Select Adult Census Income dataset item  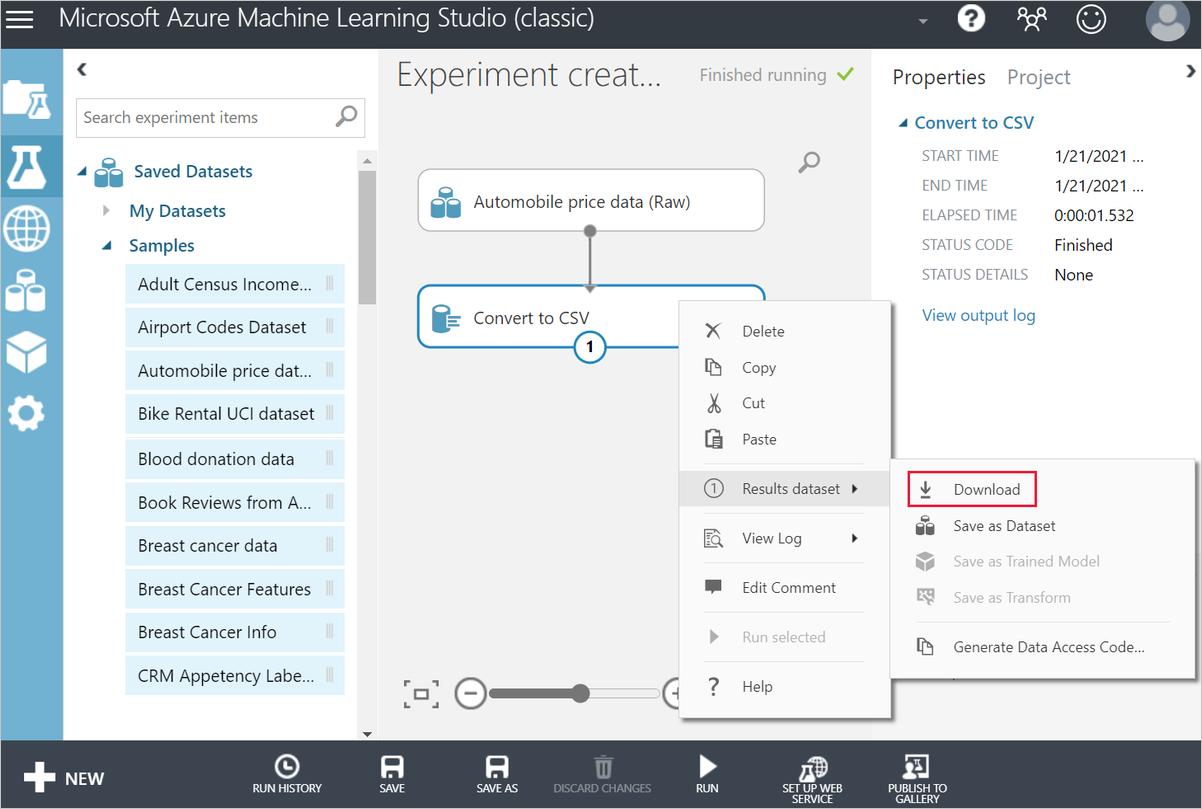click(235, 284)
